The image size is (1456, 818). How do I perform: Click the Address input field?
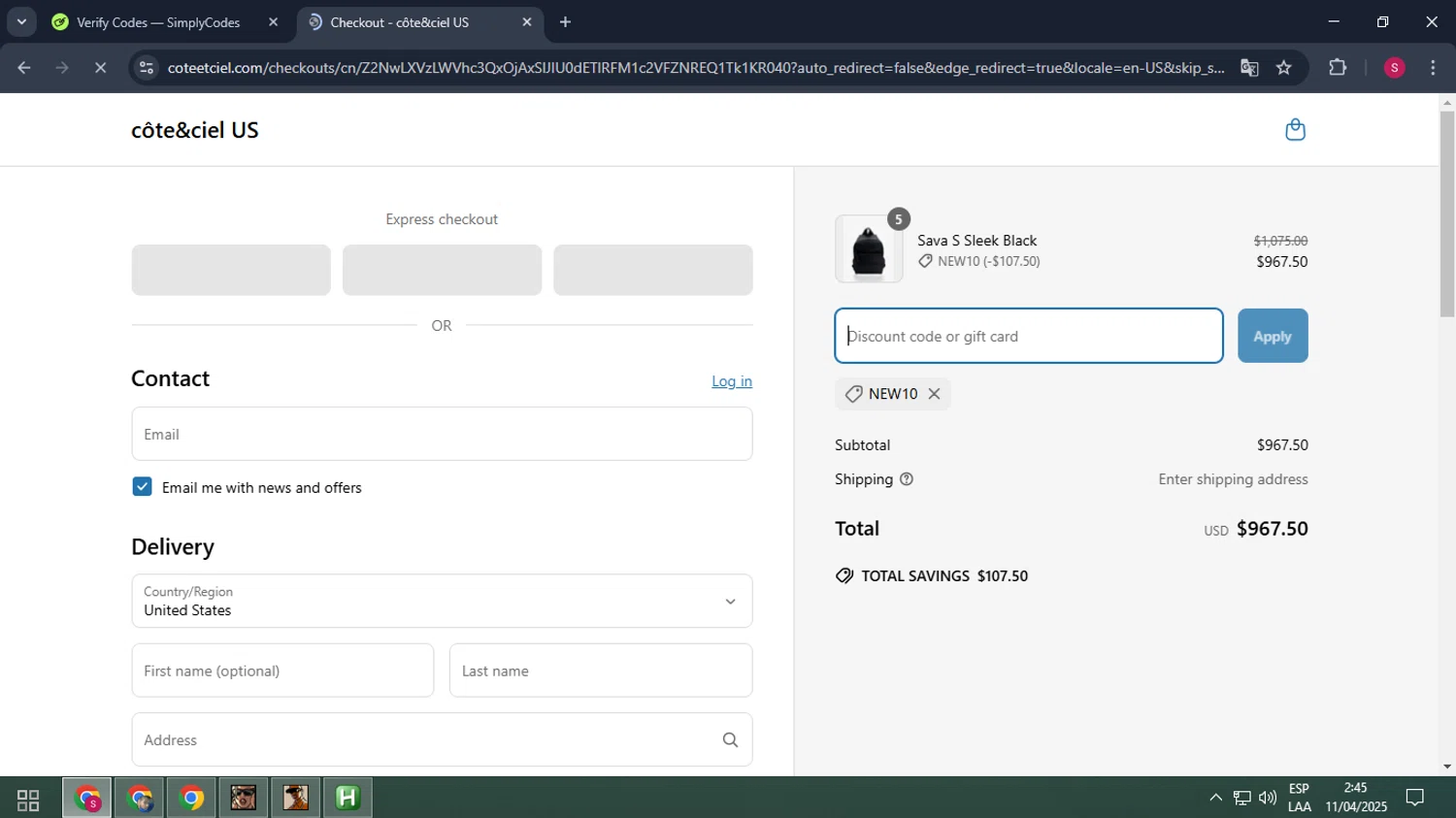click(x=442, y=740)
